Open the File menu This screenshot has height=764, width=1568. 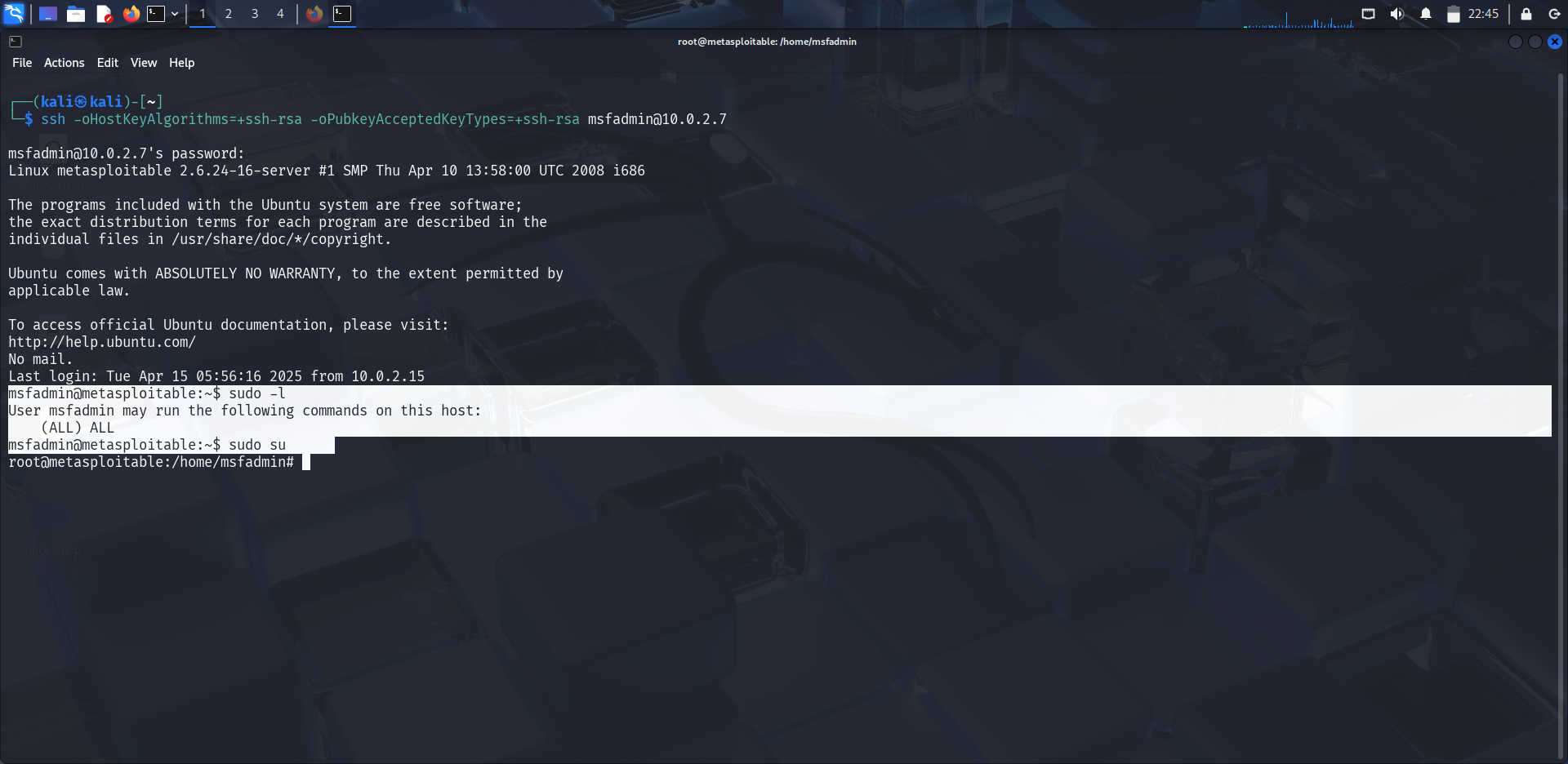pyautogui.click(x=22, y=63)
